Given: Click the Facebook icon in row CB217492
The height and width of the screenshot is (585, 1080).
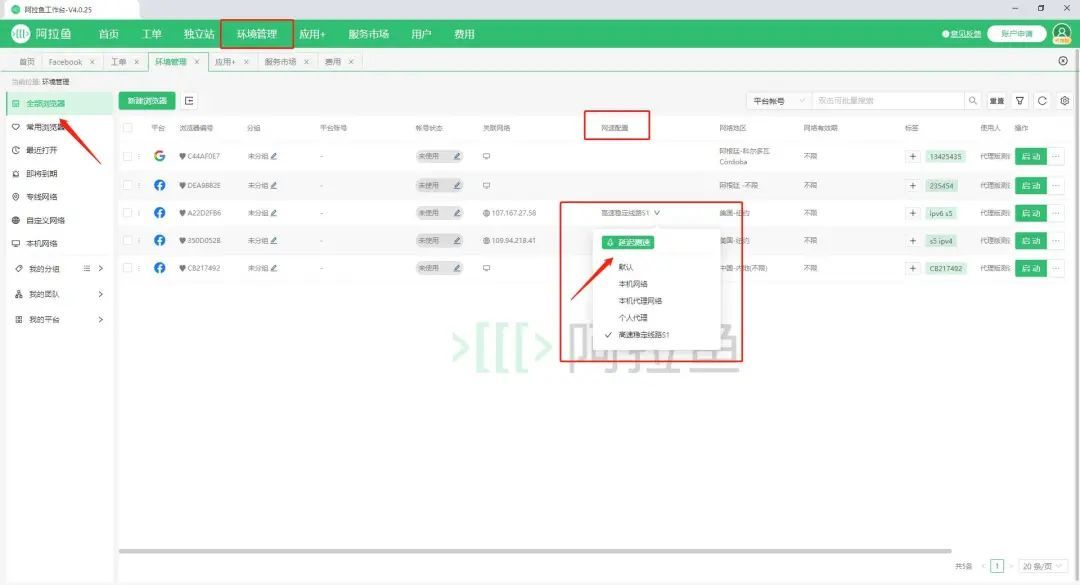Looking at the screenshot, I should (159, 268).
